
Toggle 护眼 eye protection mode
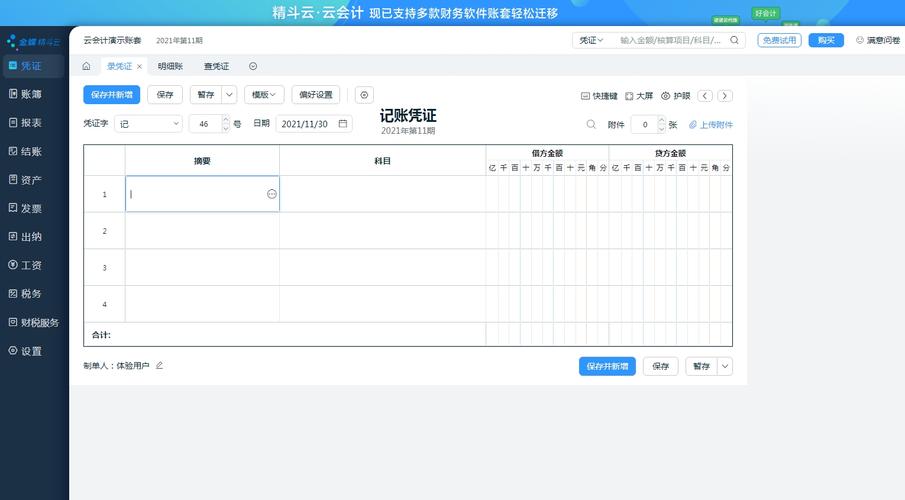(676, 96)
